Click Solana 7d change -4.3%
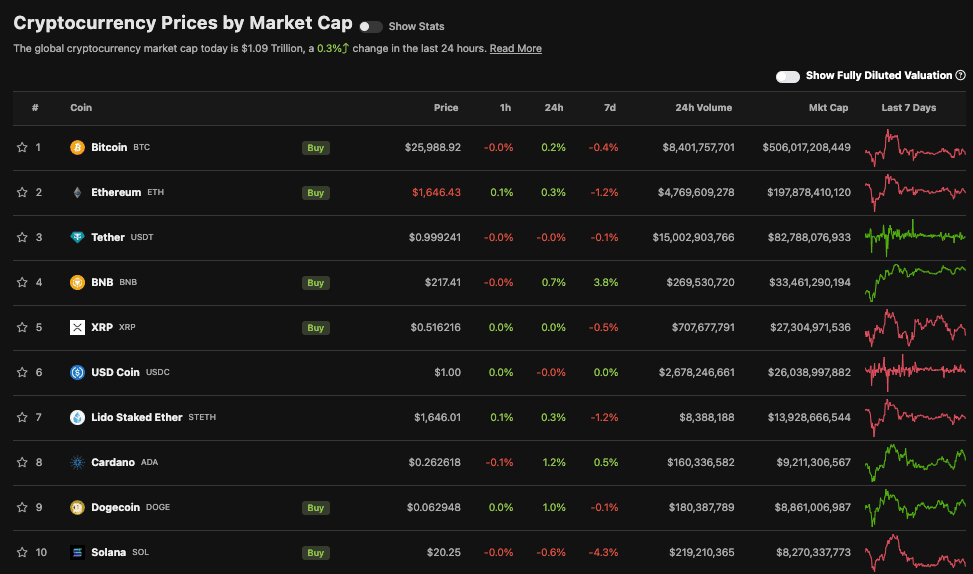Viewport: 973px width, 574px height. coord(603,552)
